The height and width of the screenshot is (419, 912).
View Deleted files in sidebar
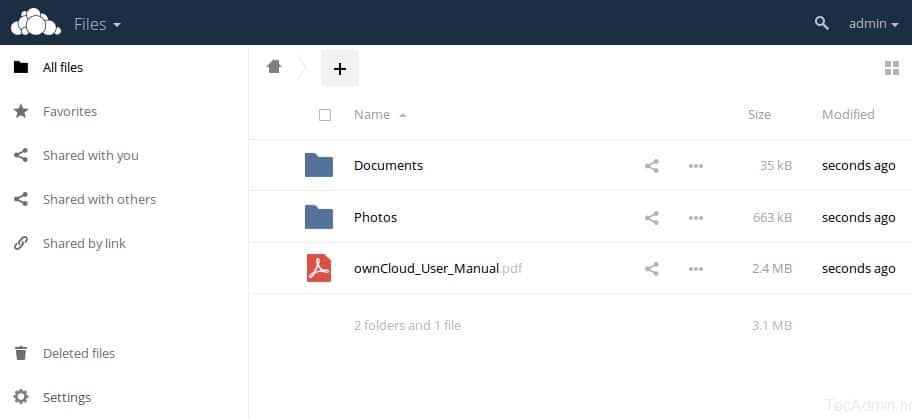(78, 354)
